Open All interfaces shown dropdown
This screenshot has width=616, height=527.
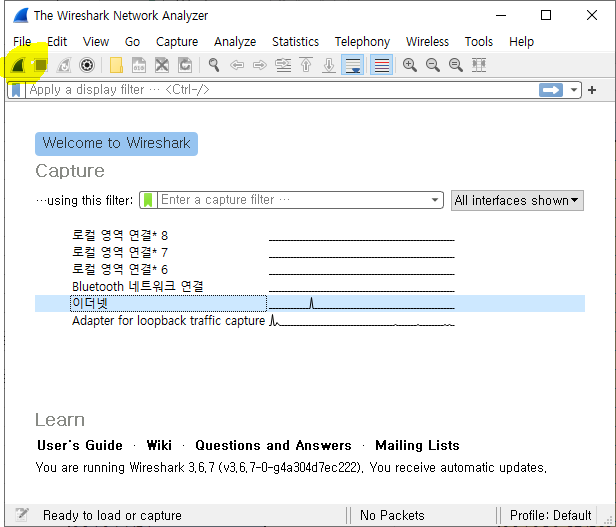(x=517, y=200)
